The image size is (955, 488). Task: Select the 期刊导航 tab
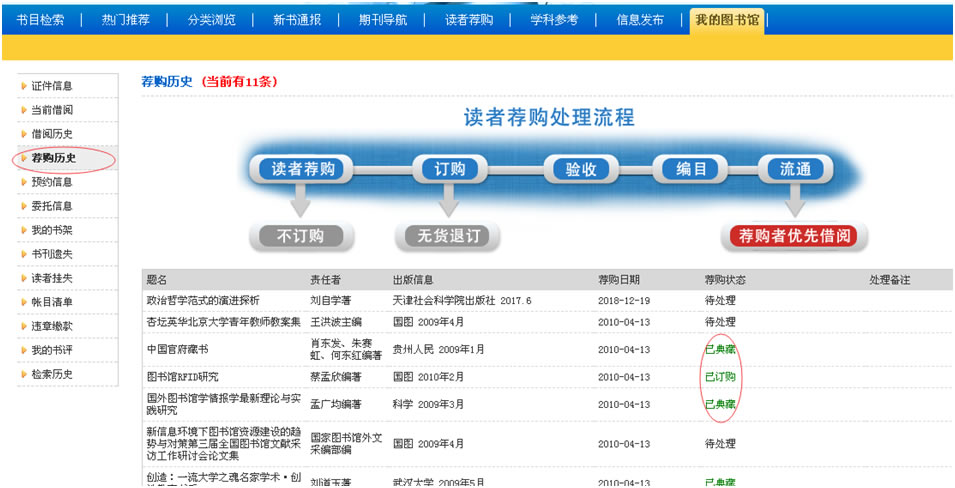tap(383, 20)
